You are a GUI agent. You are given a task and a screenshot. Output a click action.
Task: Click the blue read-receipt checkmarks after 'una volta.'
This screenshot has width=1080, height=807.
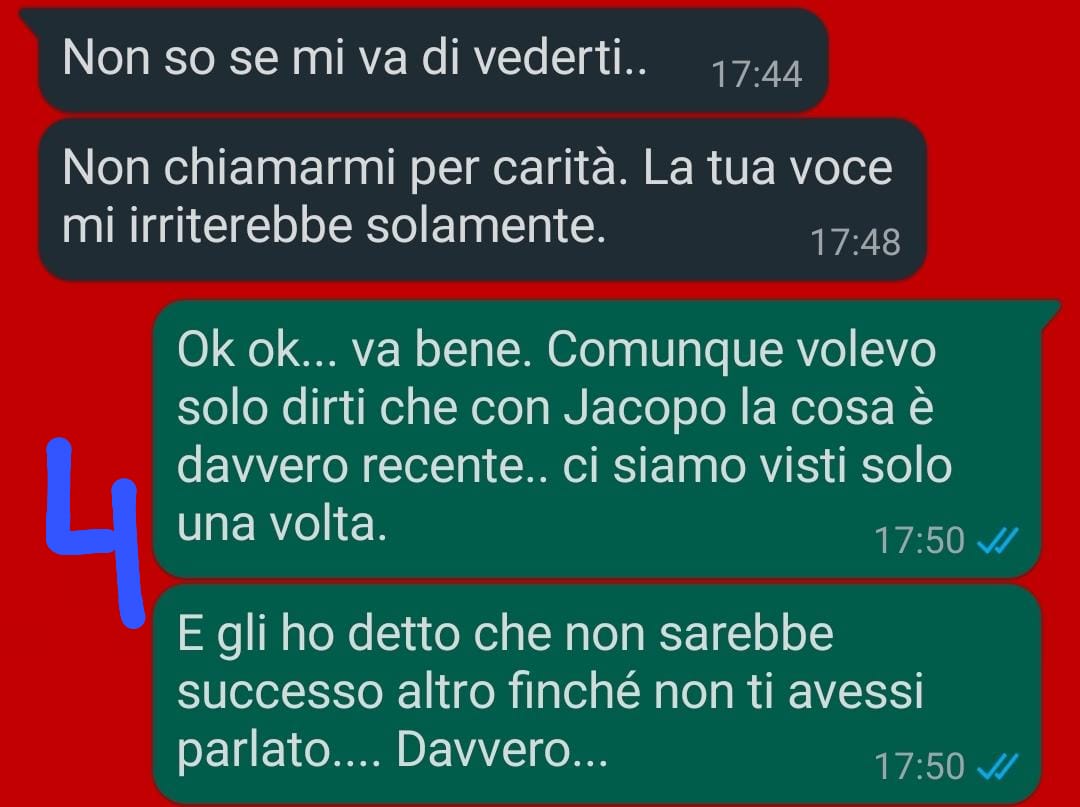coord(997,541)
